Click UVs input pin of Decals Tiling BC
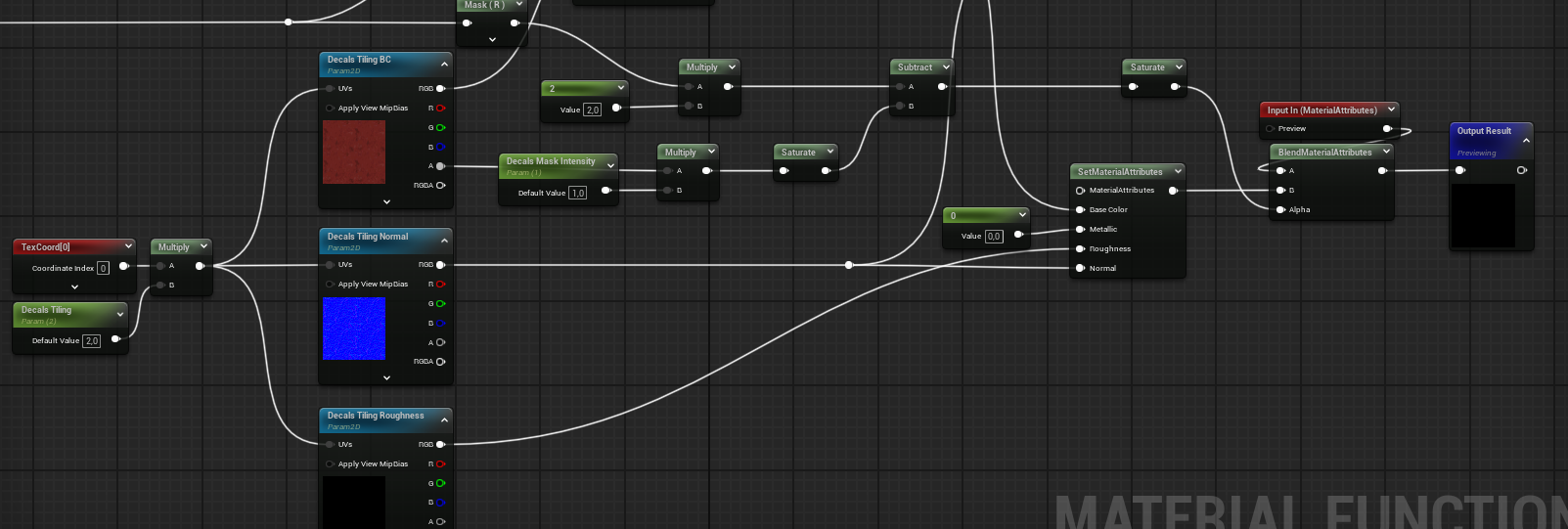 pyautogui.click(x=330, y=89)
